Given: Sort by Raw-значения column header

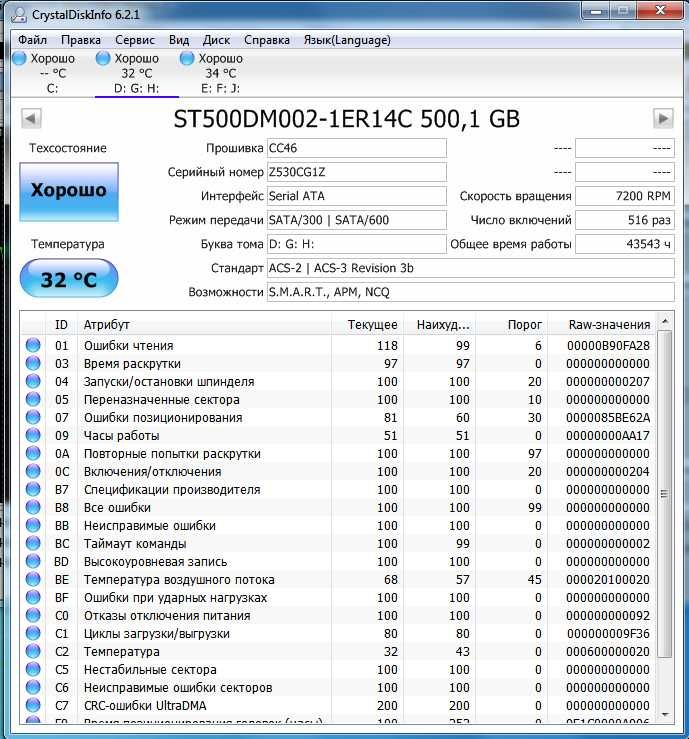Looking at the screenshot, I should click(x=601, y=325).
